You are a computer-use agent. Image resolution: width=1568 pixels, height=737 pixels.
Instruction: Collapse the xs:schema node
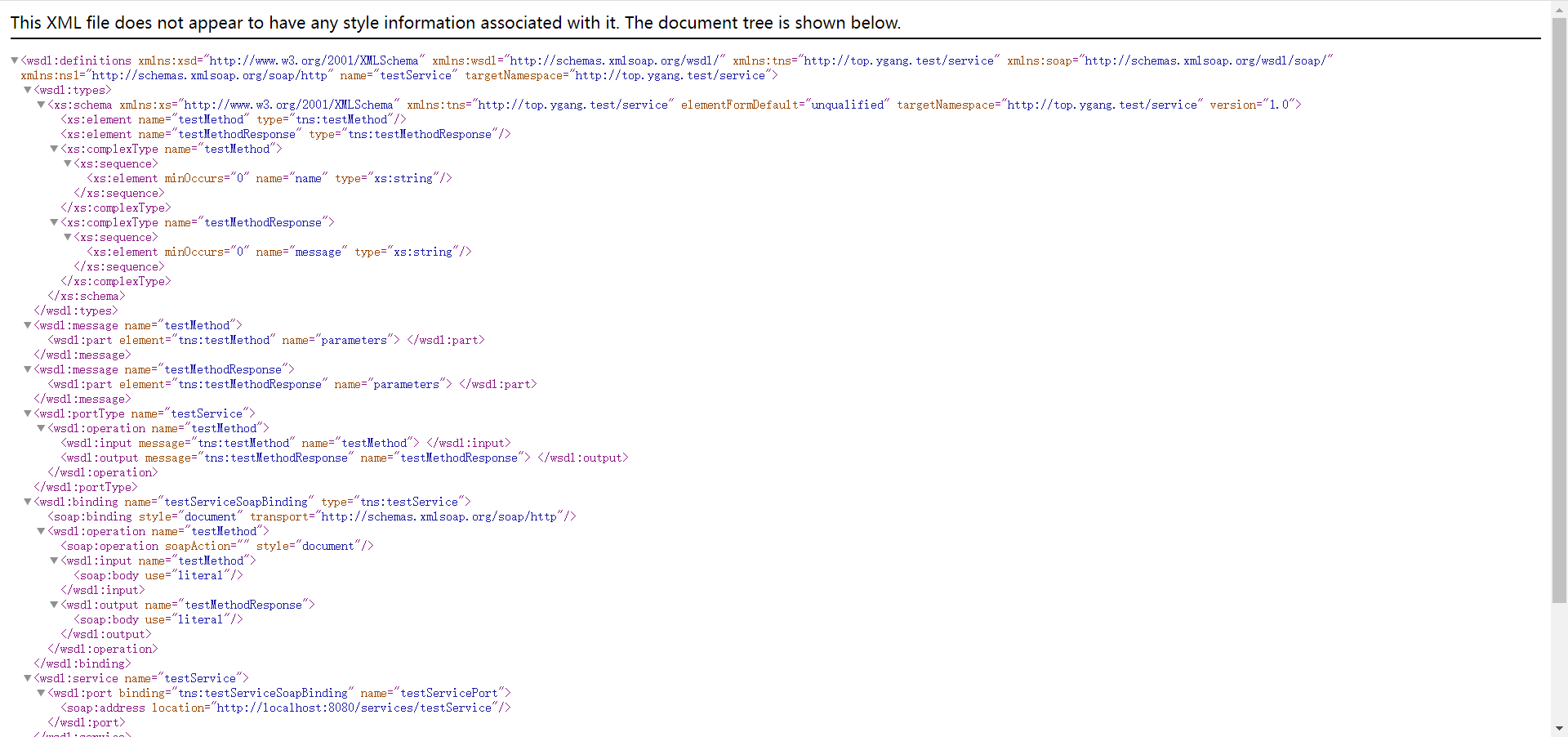pyautogui.click(x=41, y=105)
